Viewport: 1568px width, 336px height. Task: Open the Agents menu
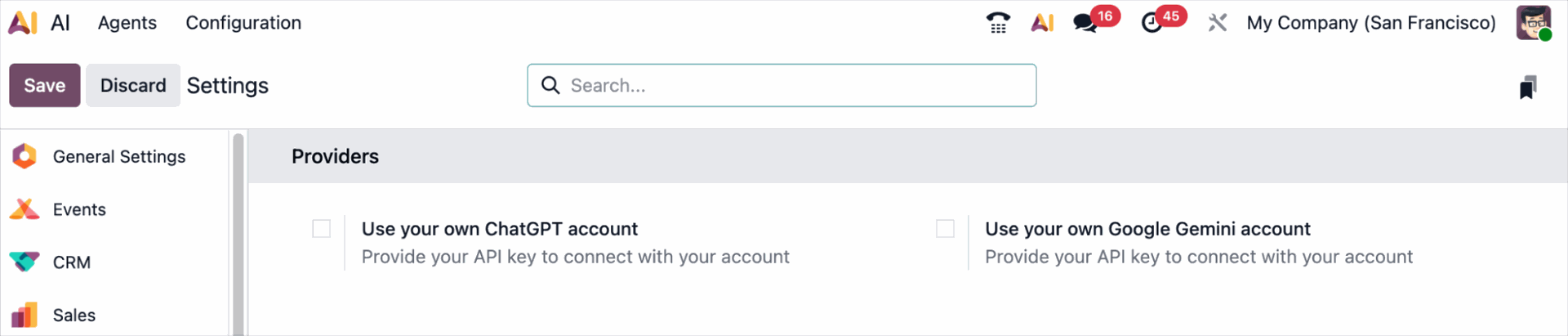[x=127, y=23]
